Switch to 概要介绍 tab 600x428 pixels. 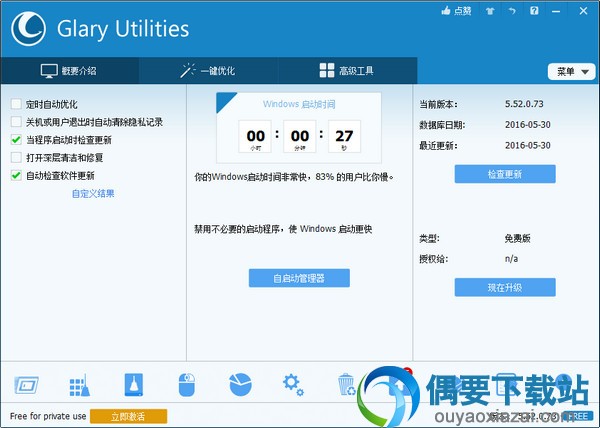[x=69, y=71]
